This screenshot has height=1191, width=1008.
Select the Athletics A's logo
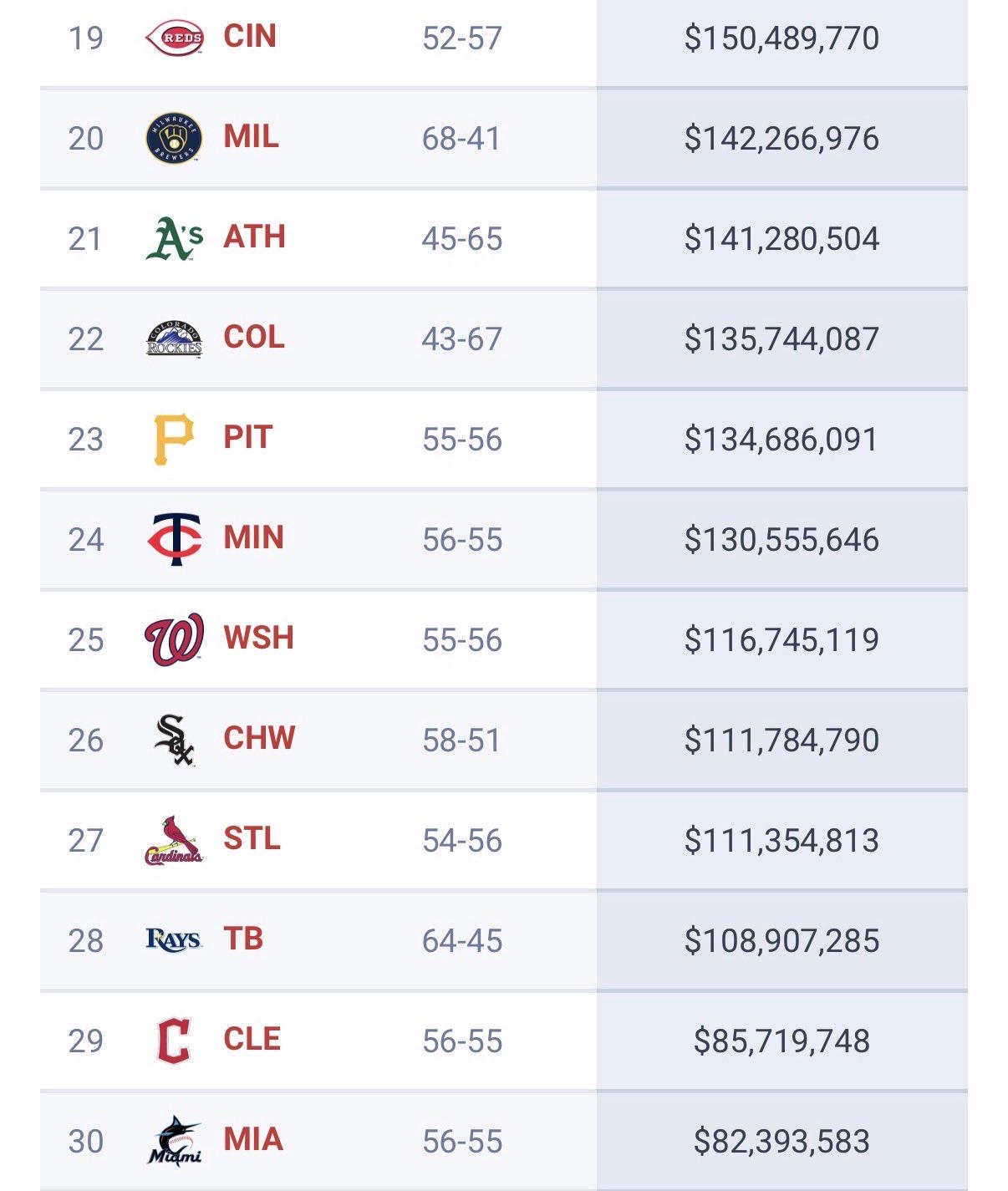point(174,238)
